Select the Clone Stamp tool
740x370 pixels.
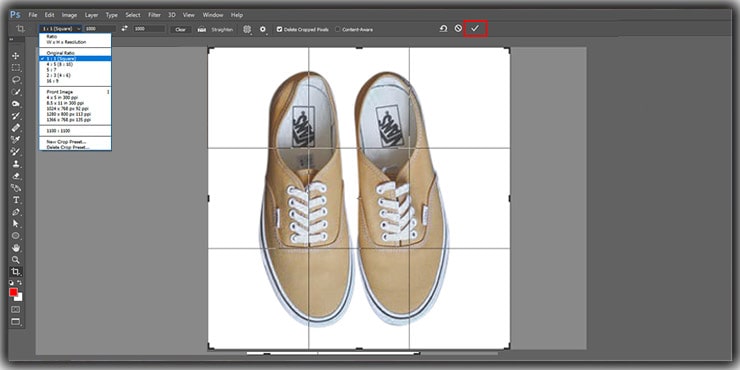click(x=16, y=164)
